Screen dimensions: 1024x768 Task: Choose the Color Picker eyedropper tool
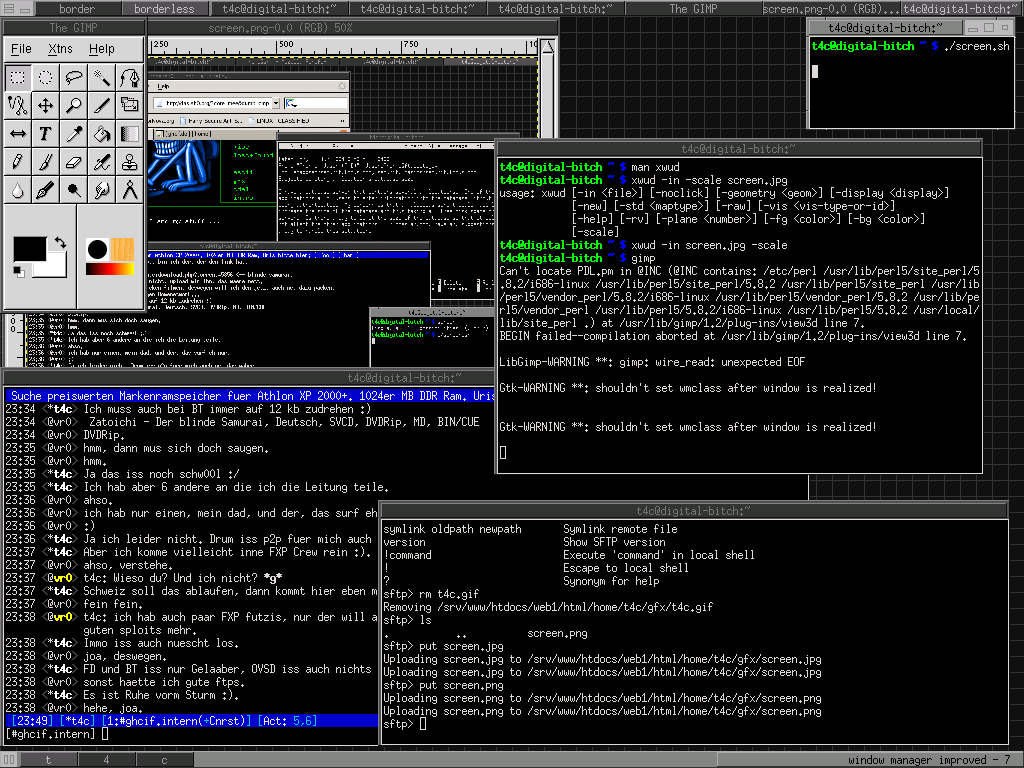[74, 134]
